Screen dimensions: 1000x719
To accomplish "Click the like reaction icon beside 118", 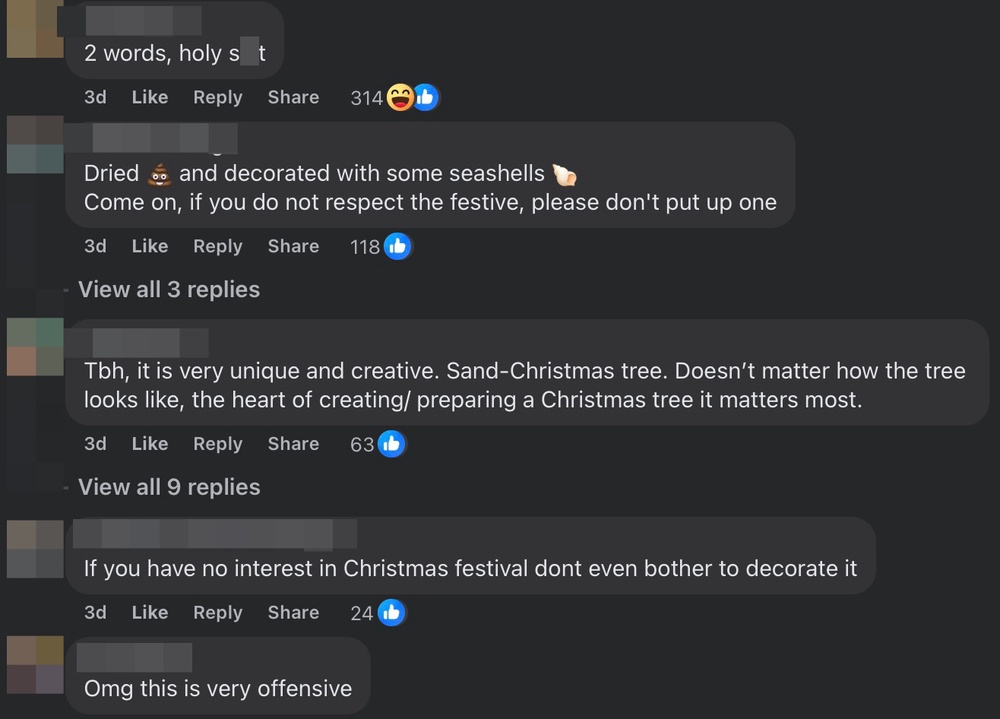I will coord(397,246).
